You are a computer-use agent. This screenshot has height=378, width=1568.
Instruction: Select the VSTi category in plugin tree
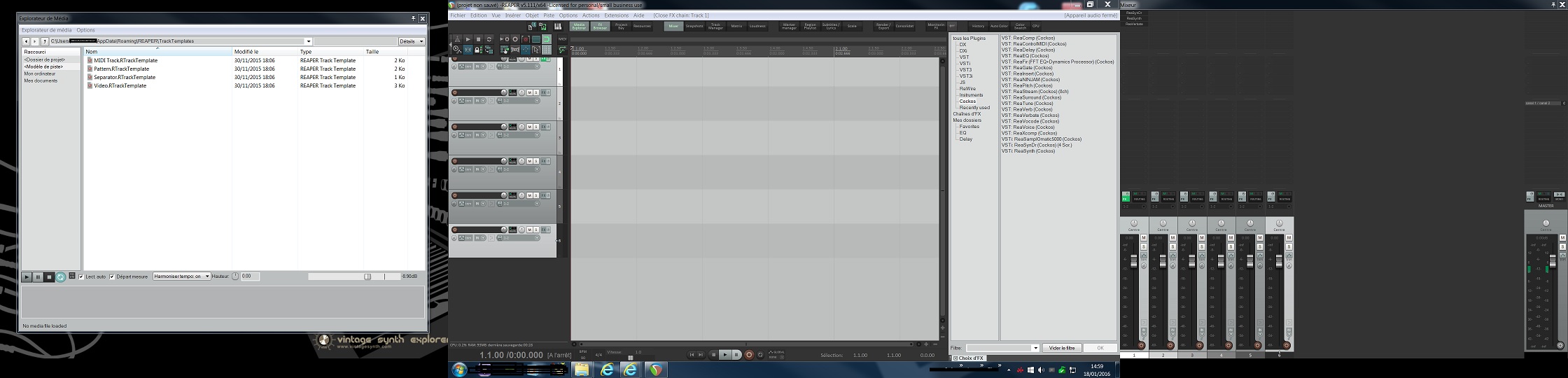coord(965,64)
